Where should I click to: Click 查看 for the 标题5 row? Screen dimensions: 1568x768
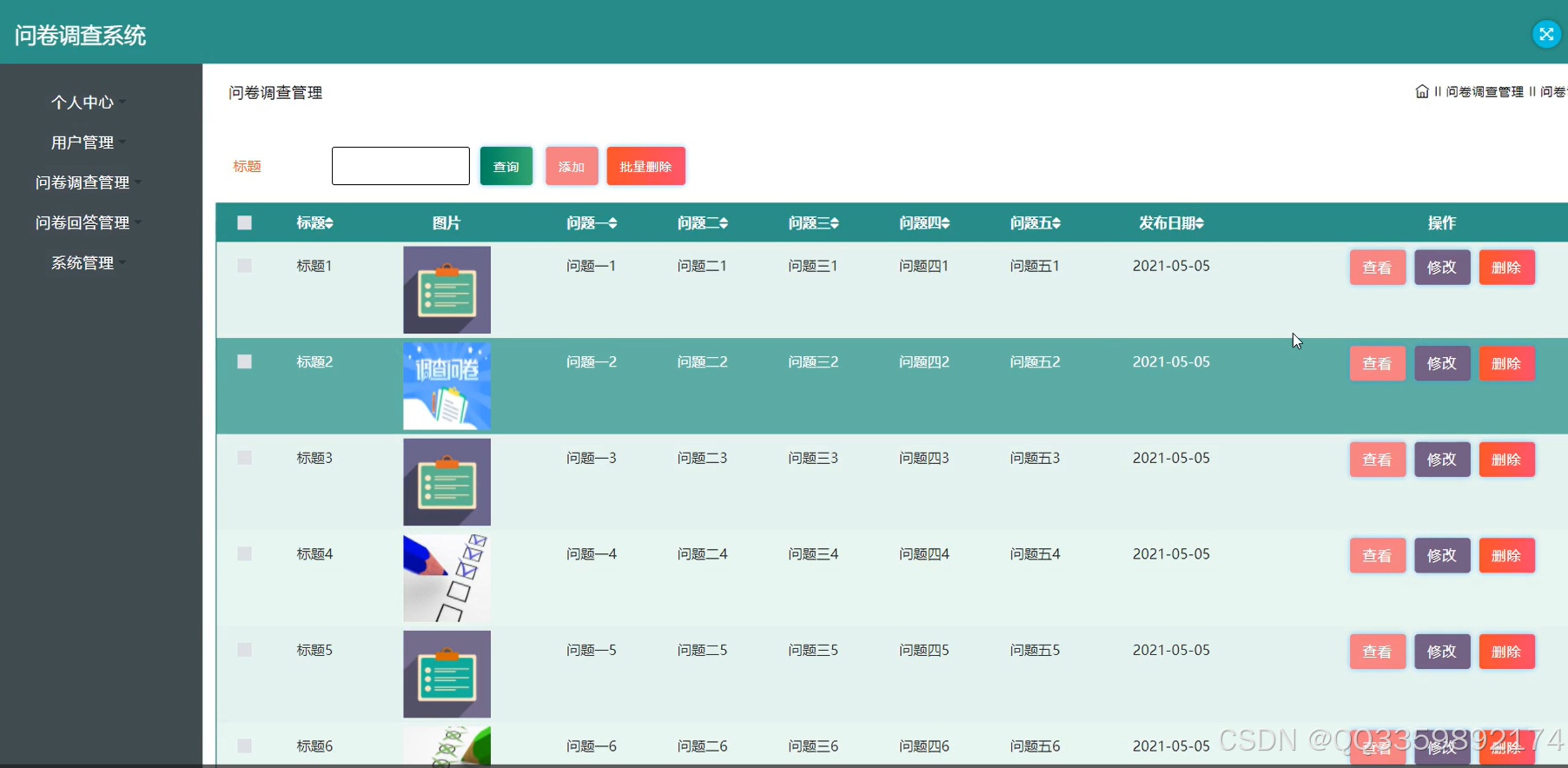(1377, 652)
